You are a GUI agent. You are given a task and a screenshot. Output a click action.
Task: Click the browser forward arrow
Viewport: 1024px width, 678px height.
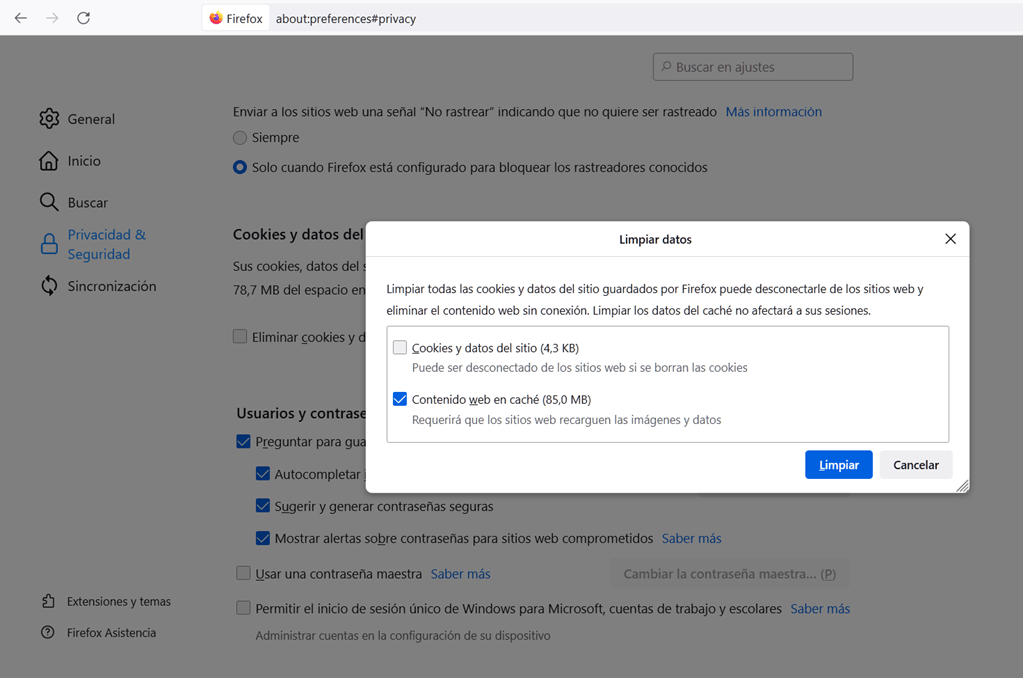pos(52,18)
